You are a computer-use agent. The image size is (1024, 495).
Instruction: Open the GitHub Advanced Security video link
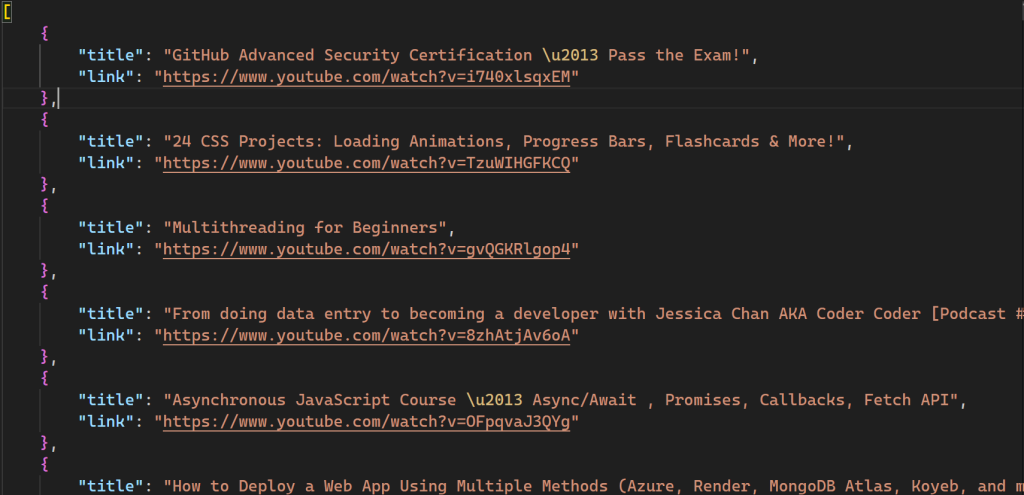click(x=366, y=78)
